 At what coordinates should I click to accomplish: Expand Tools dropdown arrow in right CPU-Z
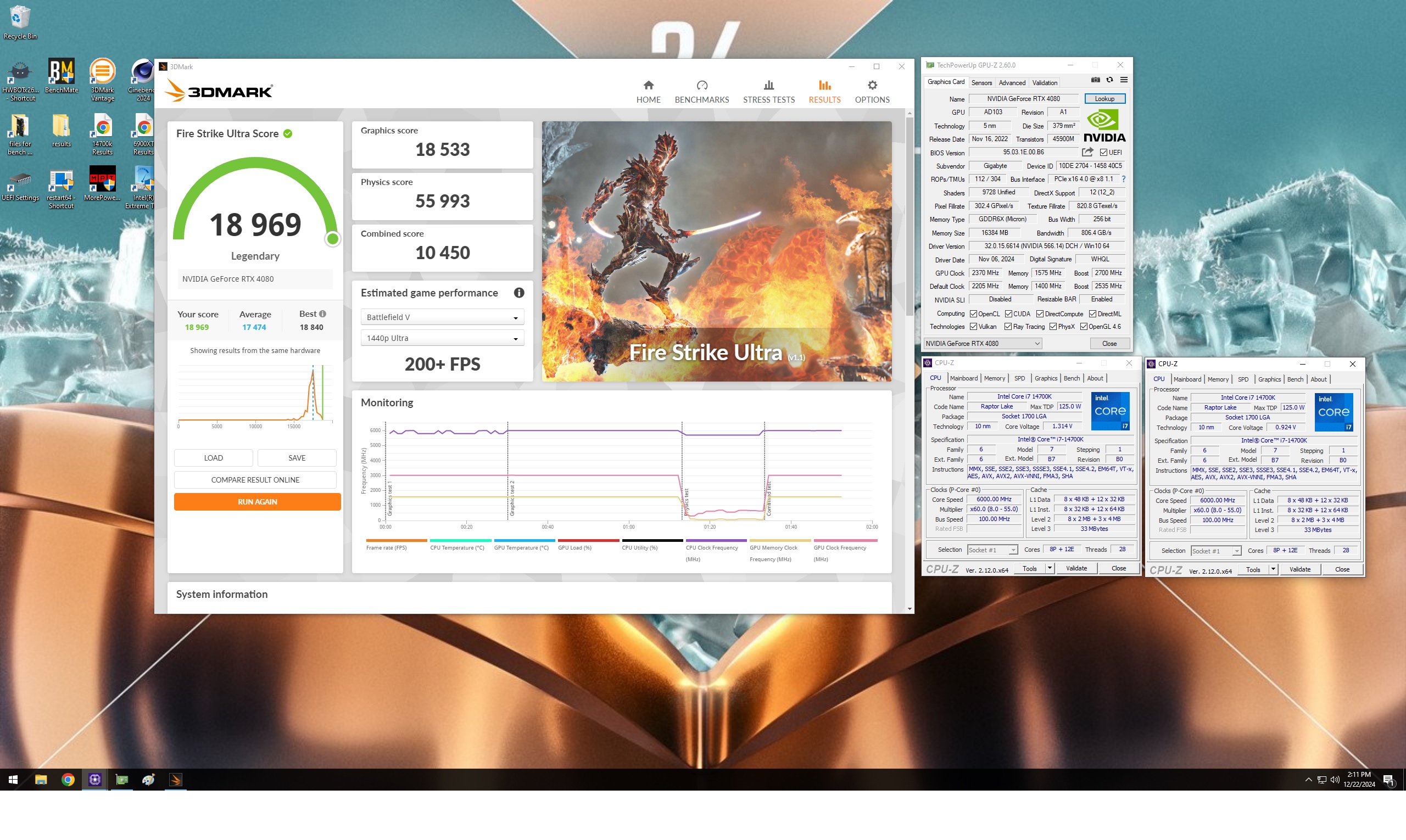[1273, 569]
